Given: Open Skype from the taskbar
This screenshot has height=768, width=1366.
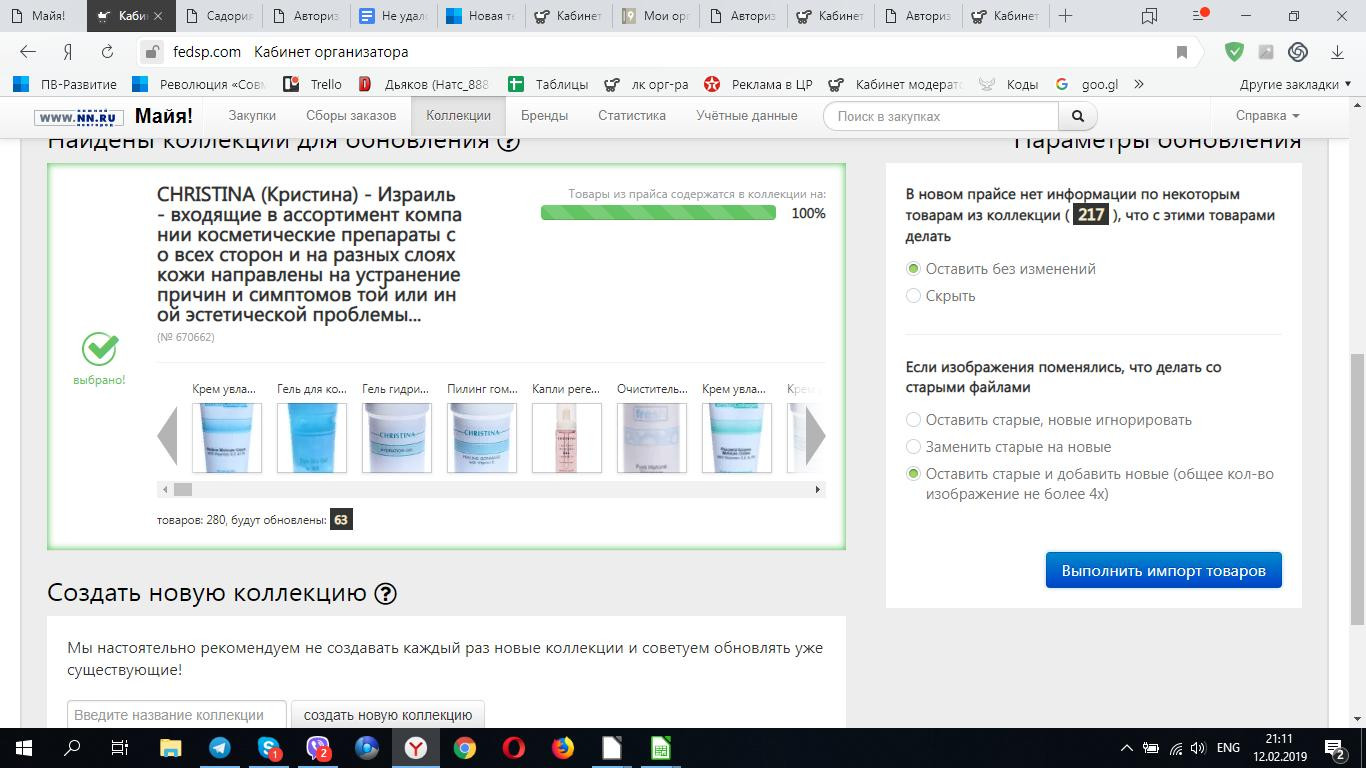Looking at the screenshot, I should (x=269, y=748).
